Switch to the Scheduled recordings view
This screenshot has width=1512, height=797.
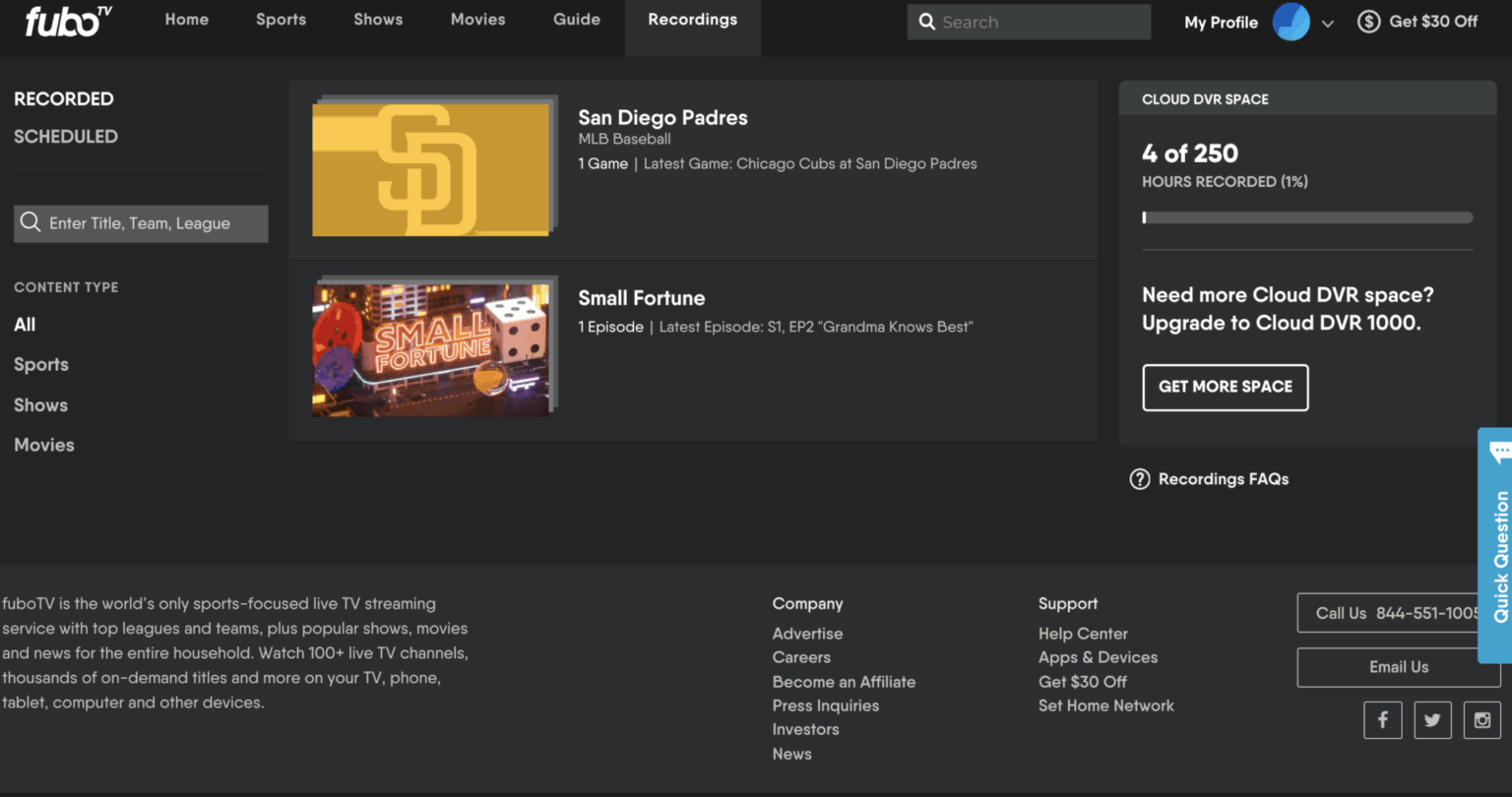[x=66, y=136]
